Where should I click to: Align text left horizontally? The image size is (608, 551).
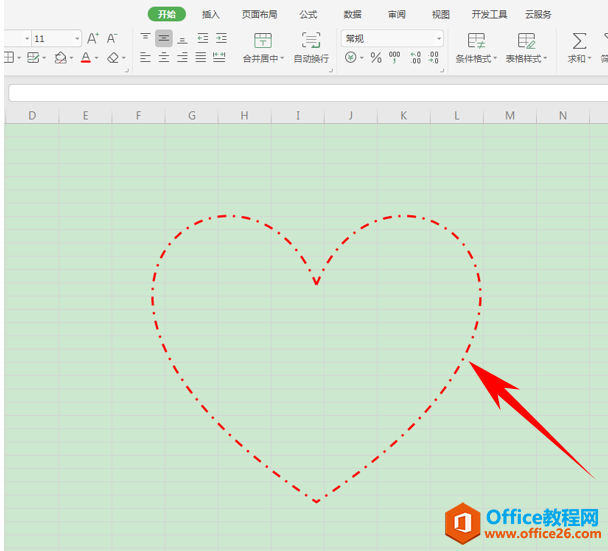(x=145, y=58)
